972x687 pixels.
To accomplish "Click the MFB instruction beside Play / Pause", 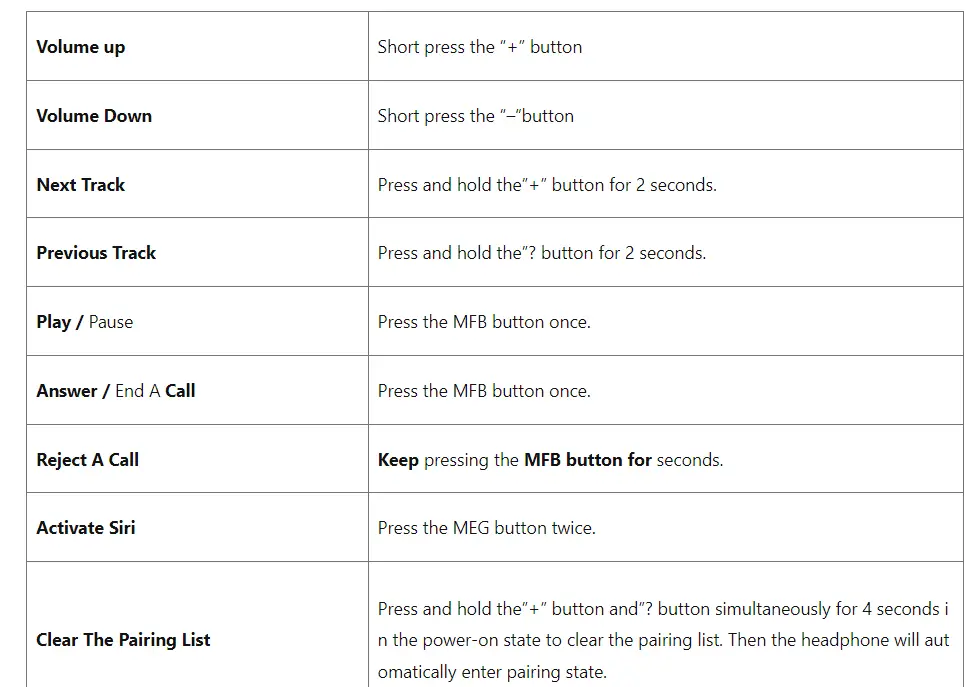I will click(x=484, y=322).
